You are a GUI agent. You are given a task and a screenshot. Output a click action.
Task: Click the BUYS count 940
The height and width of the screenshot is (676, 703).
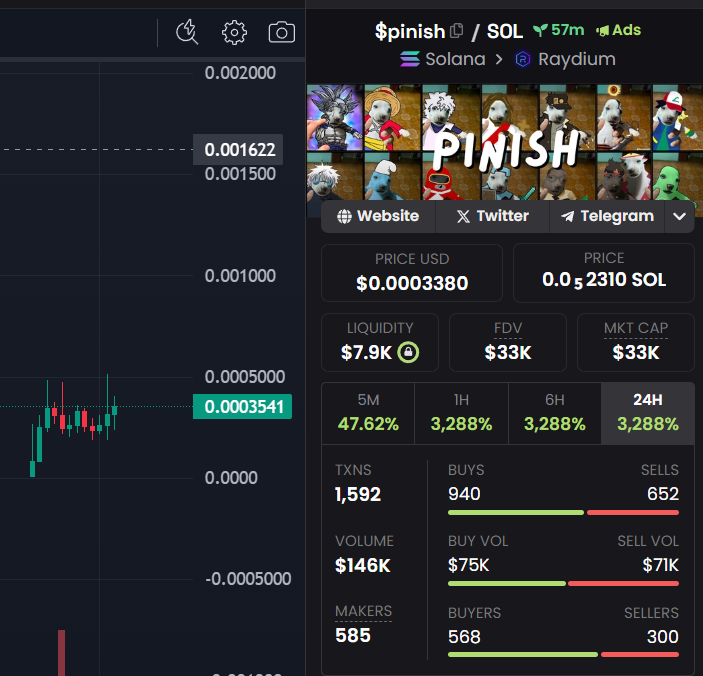pyautogui.click(x=464, y=494)
